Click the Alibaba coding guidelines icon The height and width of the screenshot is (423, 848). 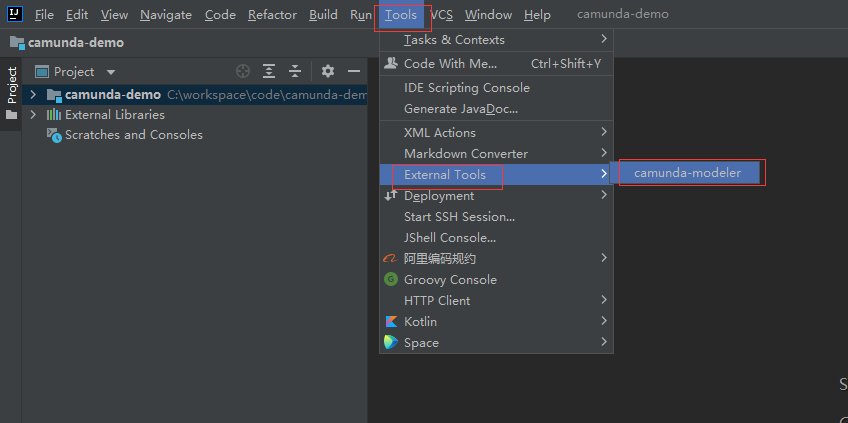point(390,259)
